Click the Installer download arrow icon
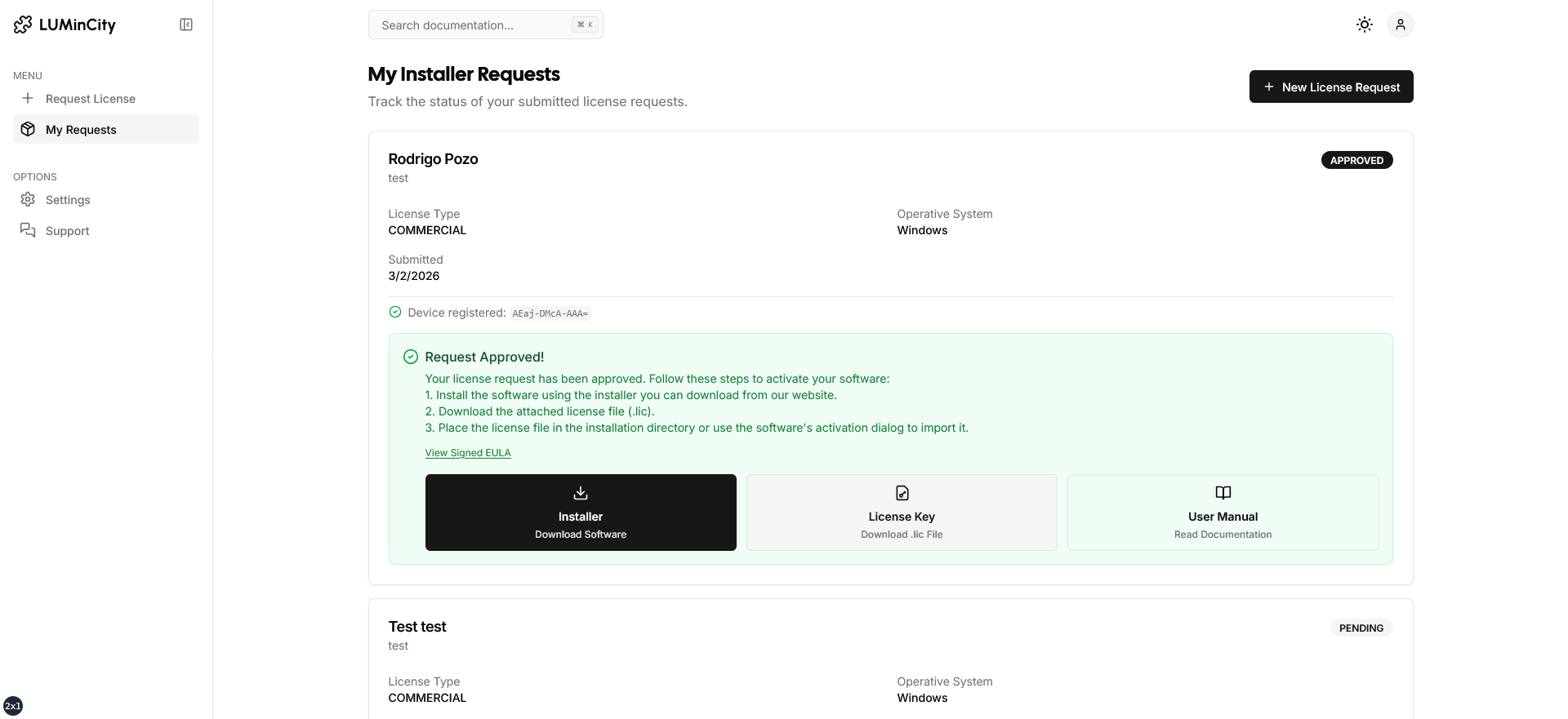 coord(581,493)
